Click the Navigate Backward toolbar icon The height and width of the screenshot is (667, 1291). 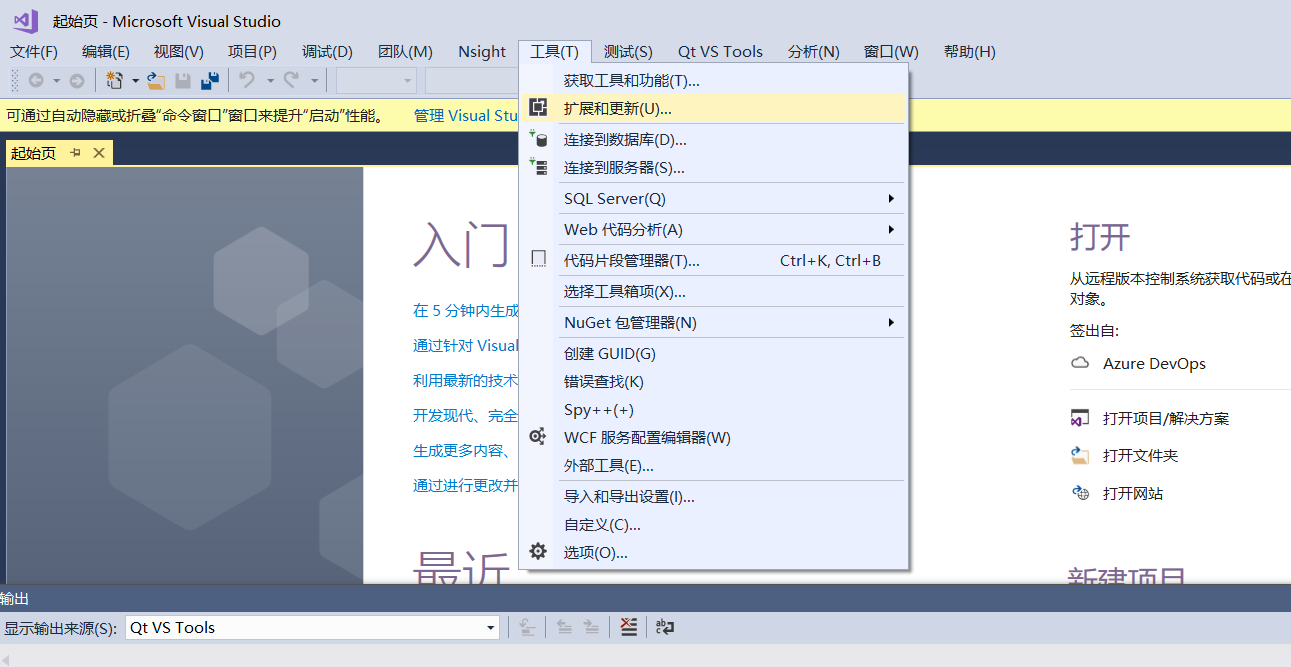(36, 81)
